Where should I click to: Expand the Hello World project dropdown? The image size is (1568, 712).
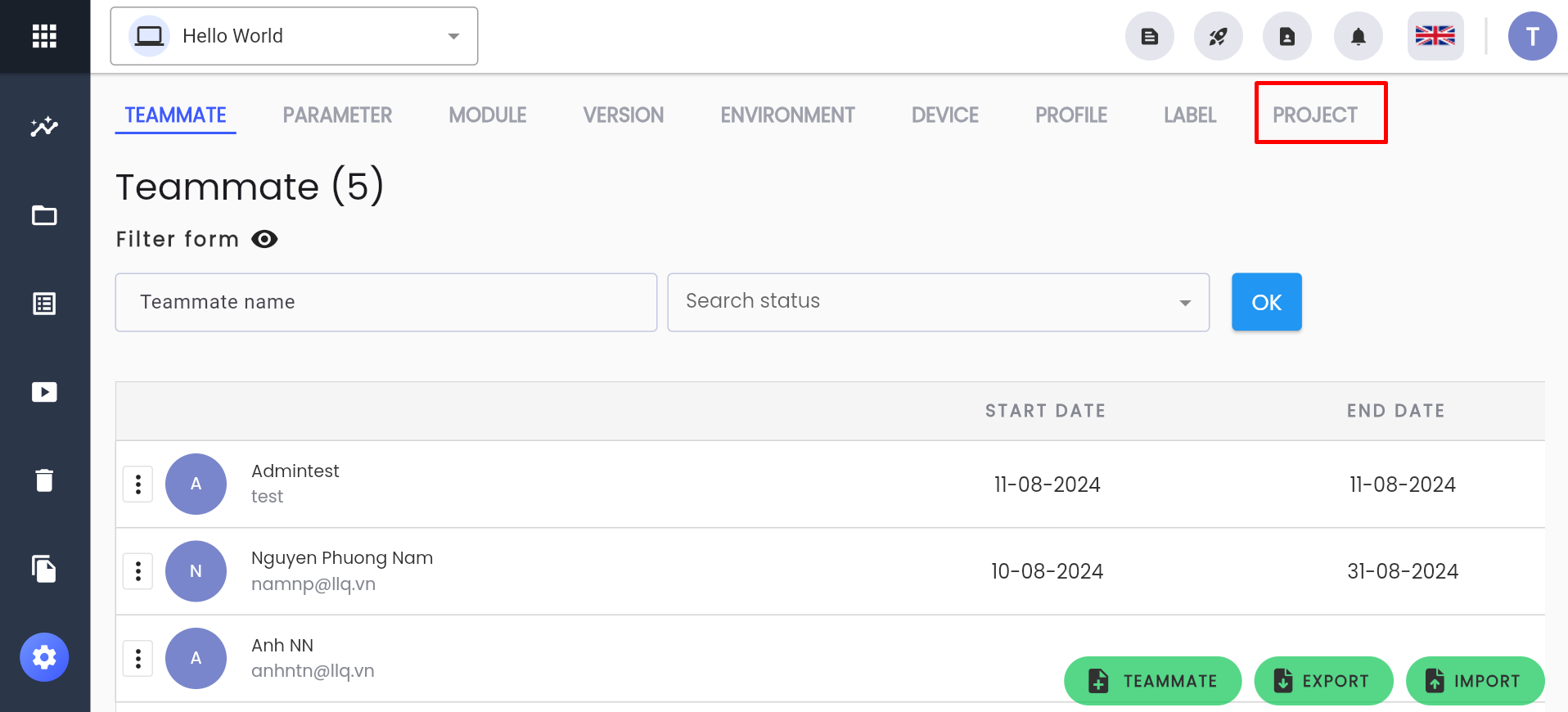coord(294,36)
